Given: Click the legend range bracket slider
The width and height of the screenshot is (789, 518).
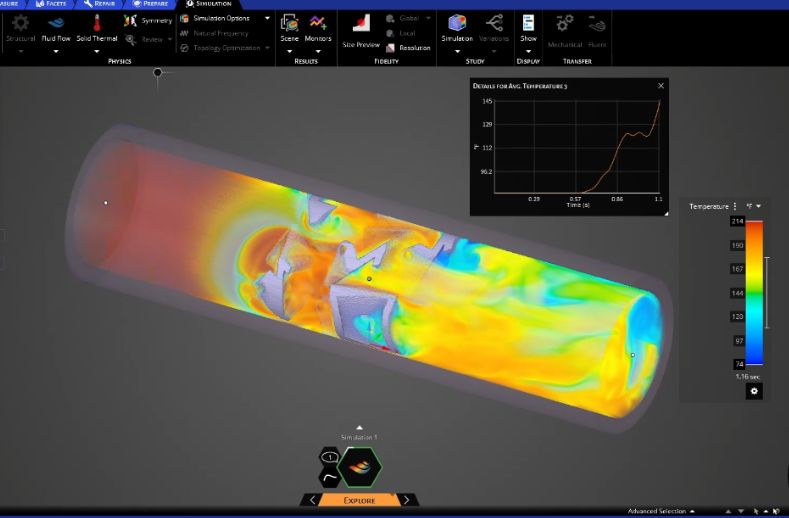Looking at the screenshot, I should [x=767, y=292].
